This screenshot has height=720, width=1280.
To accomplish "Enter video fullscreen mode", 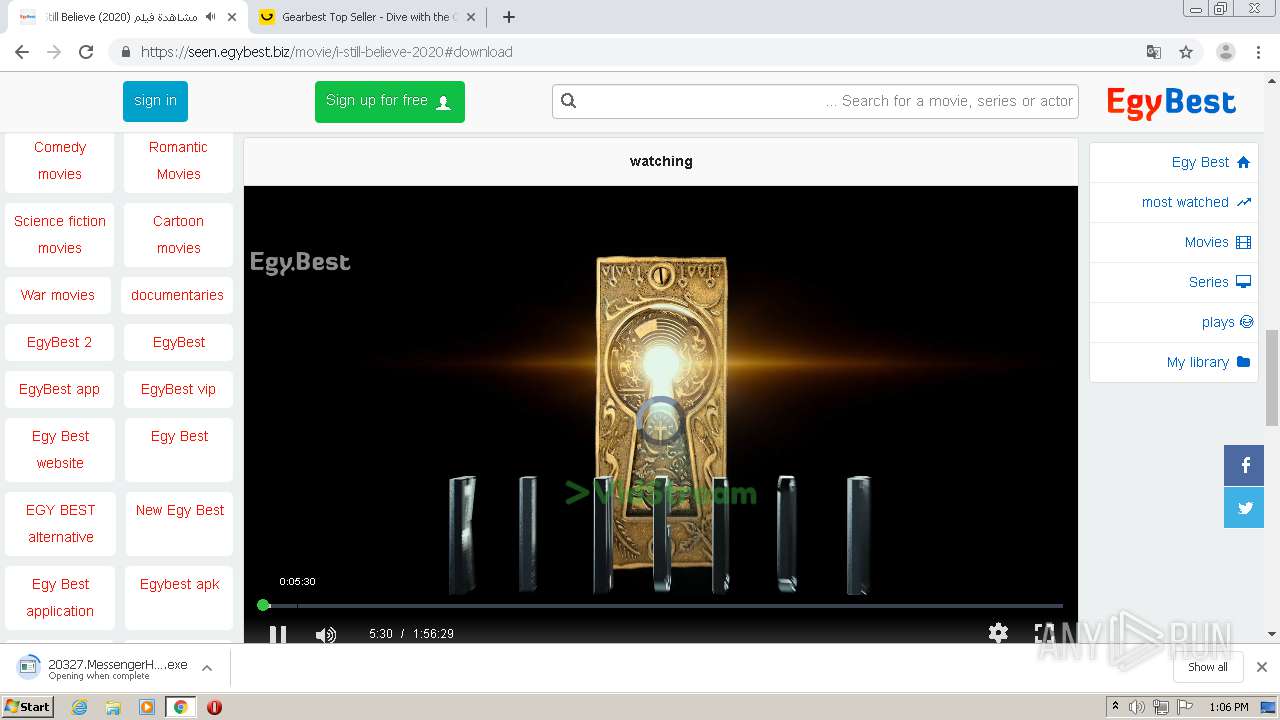I will (1045, 633).
